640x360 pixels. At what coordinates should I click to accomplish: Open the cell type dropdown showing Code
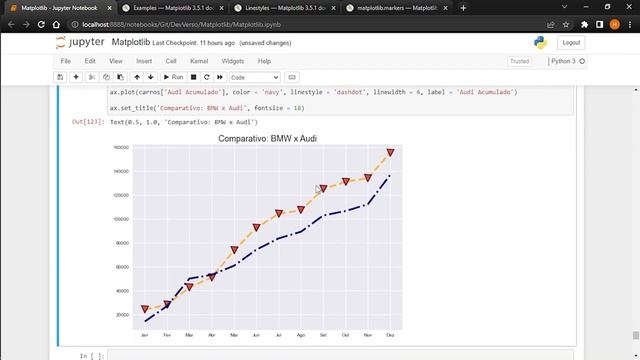255,78
